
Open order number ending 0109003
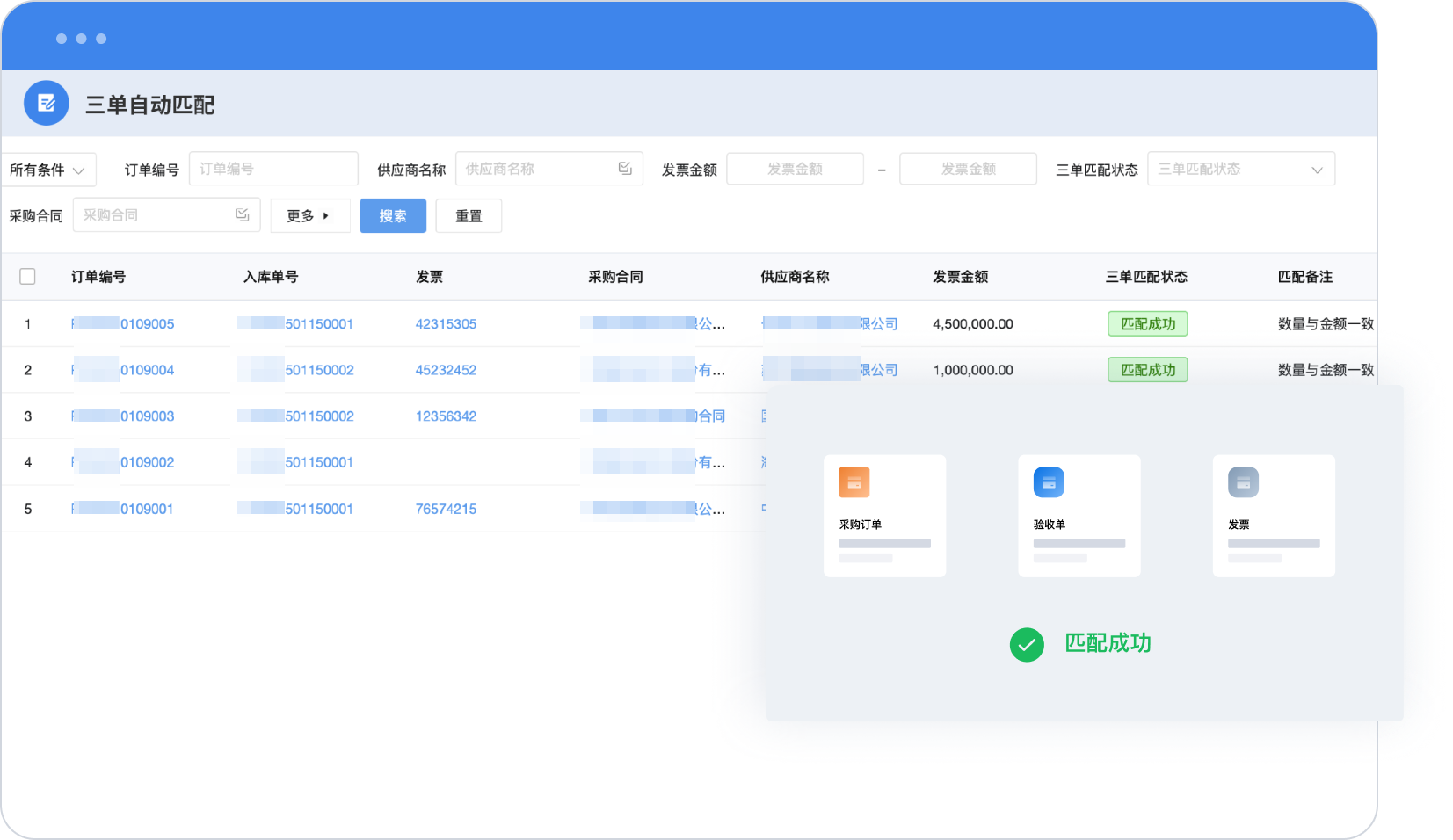click(123, 416)
